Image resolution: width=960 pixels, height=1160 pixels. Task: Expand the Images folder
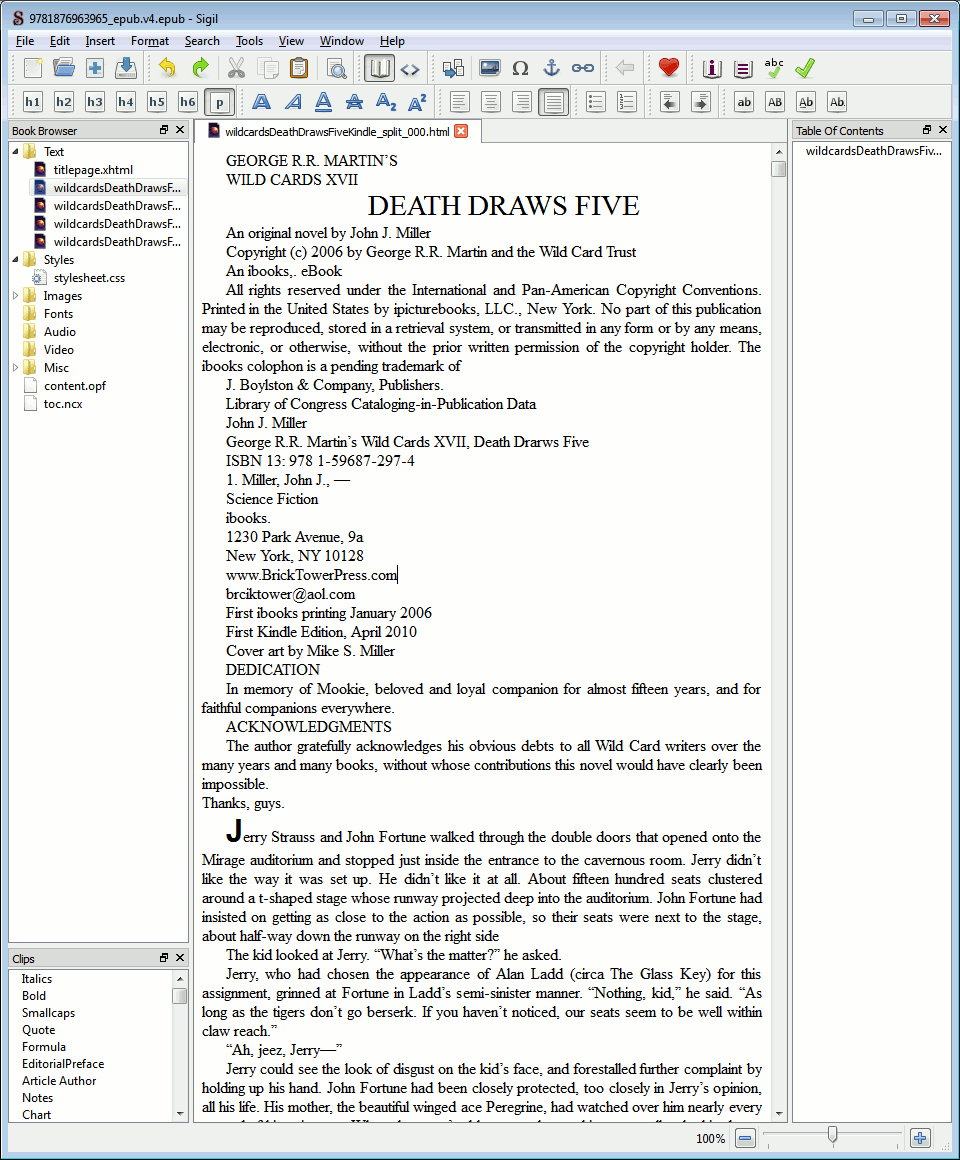[16, 295]
